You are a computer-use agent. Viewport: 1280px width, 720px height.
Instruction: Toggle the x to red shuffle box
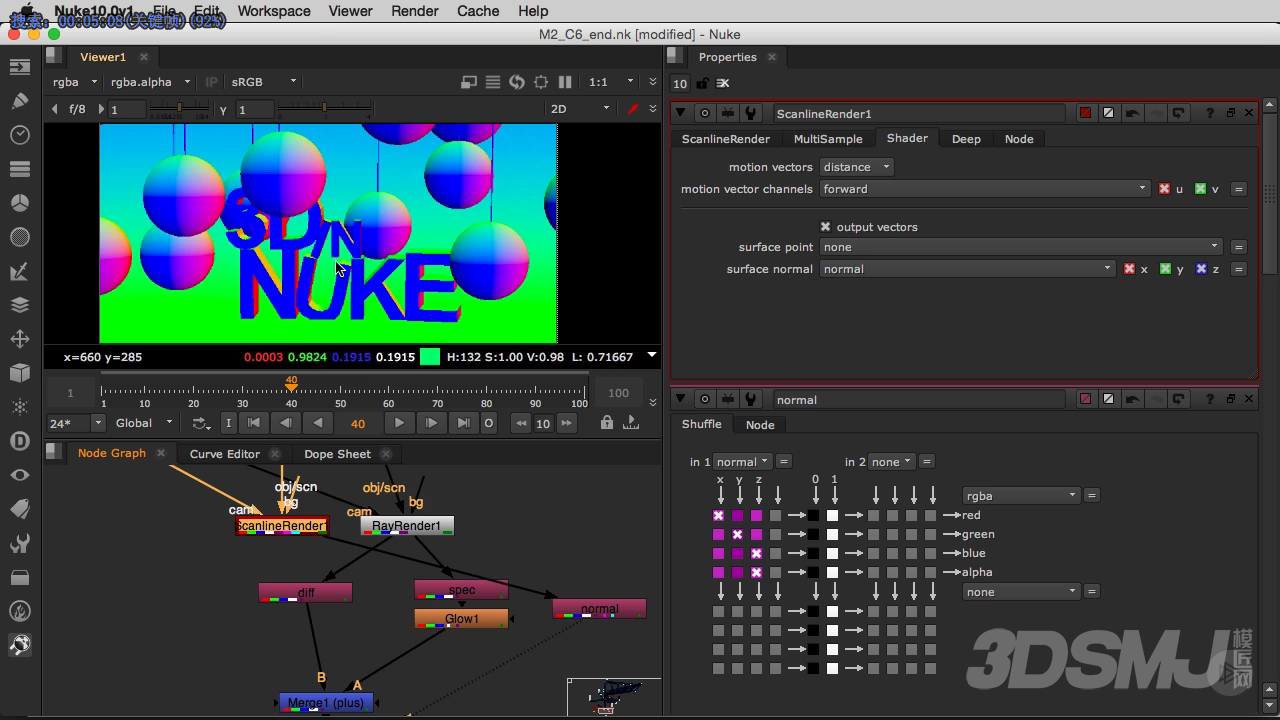(x=718, y=516)
